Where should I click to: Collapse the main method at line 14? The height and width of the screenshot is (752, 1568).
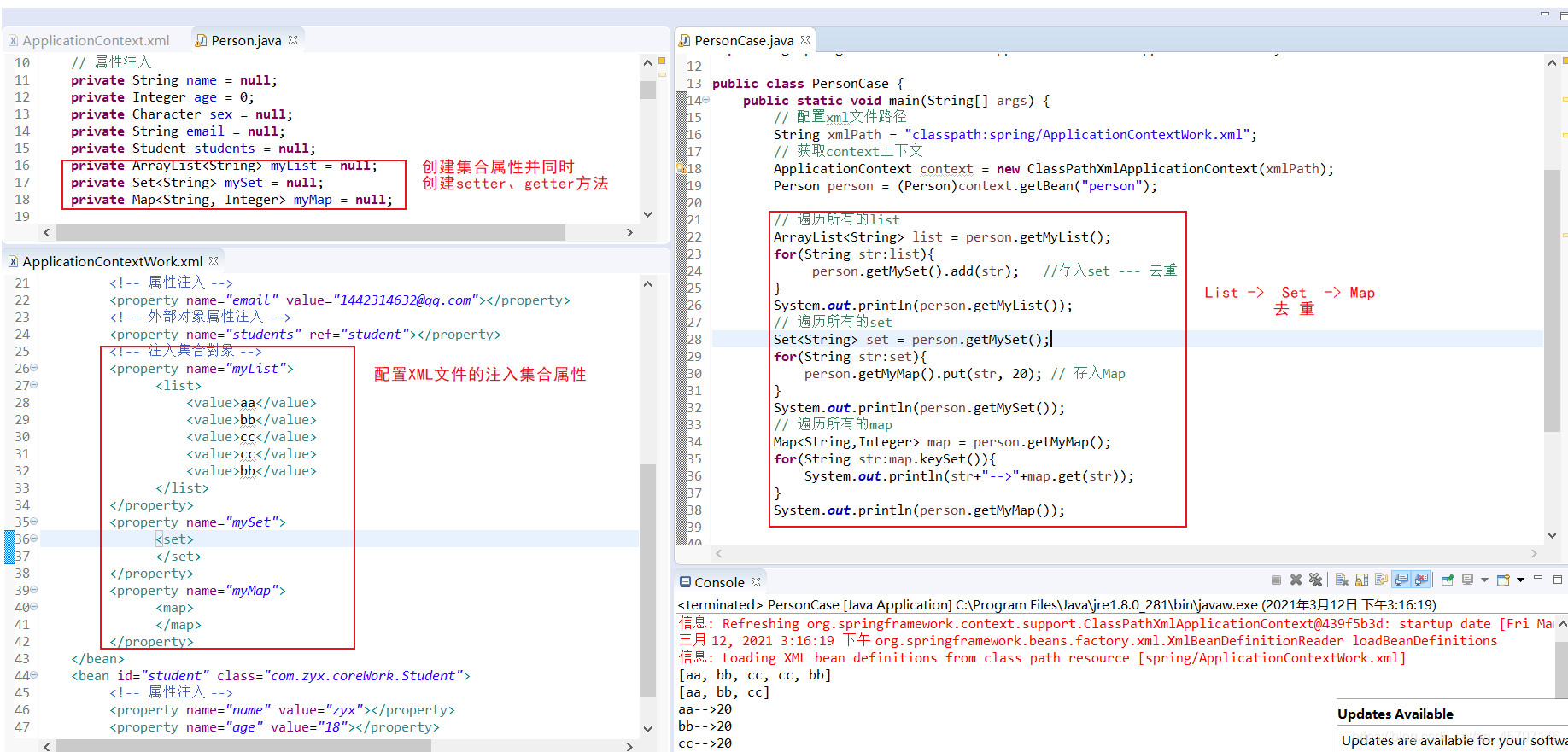point(705,100)
